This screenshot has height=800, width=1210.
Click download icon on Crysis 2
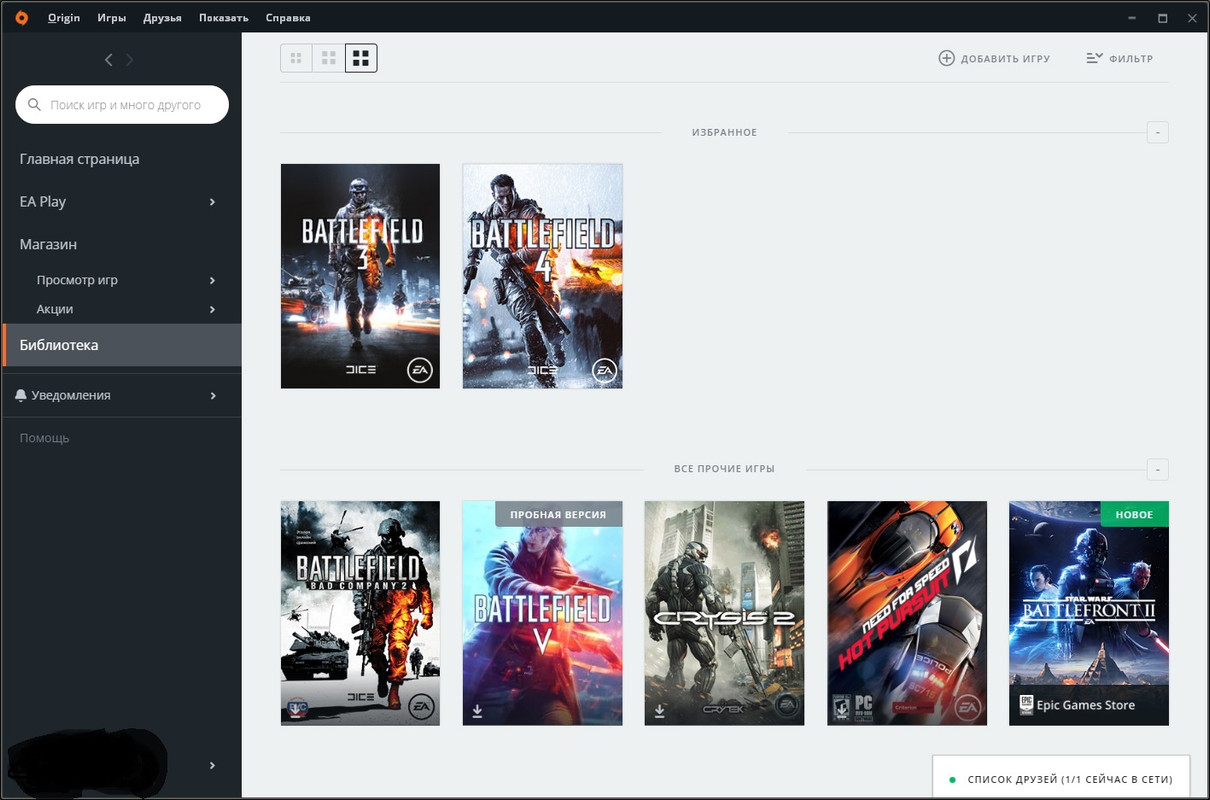click(659, 711)
